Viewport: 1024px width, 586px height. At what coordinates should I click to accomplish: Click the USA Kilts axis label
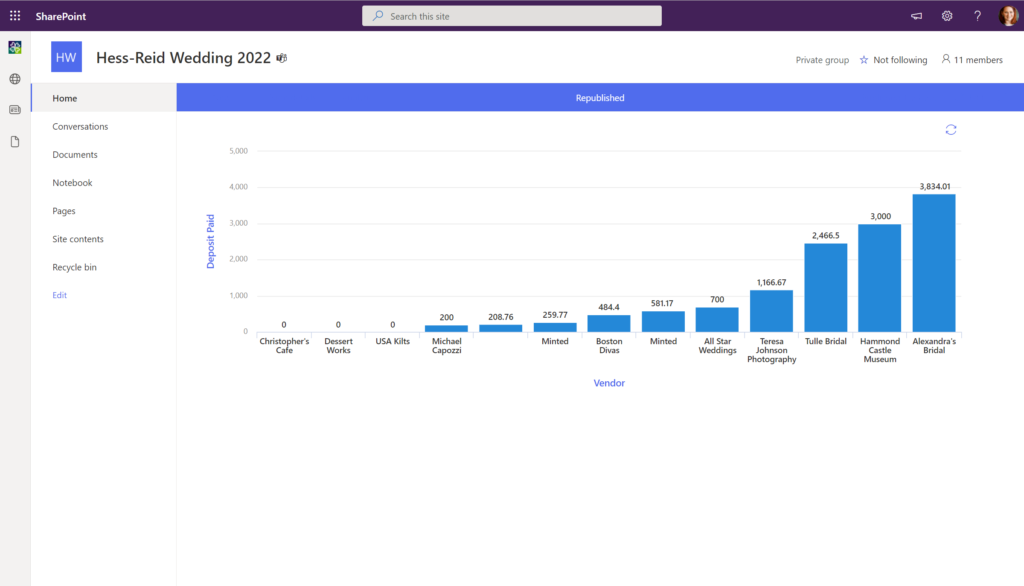(392, 341)
